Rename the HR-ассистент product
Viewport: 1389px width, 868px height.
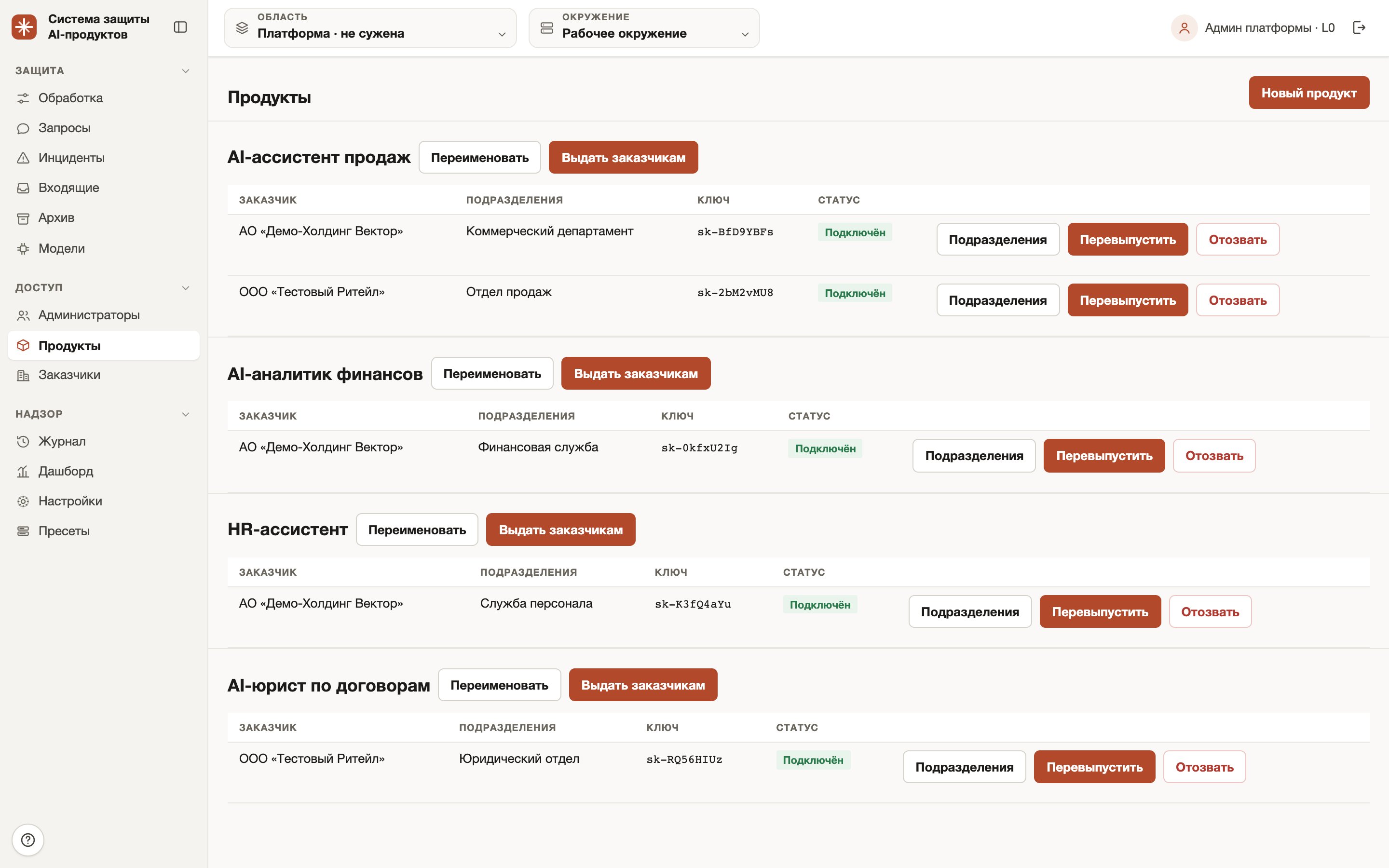click(x=417, y=530)
